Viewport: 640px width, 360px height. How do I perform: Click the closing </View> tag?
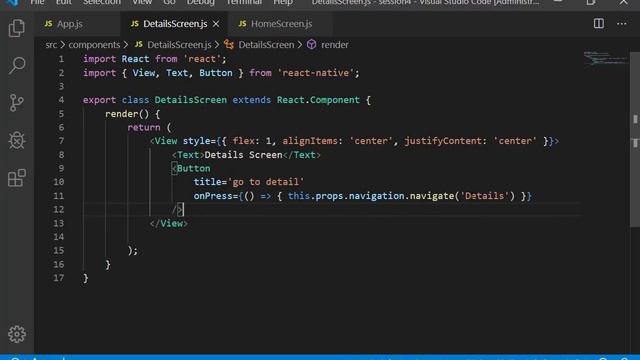click(169, 223)
